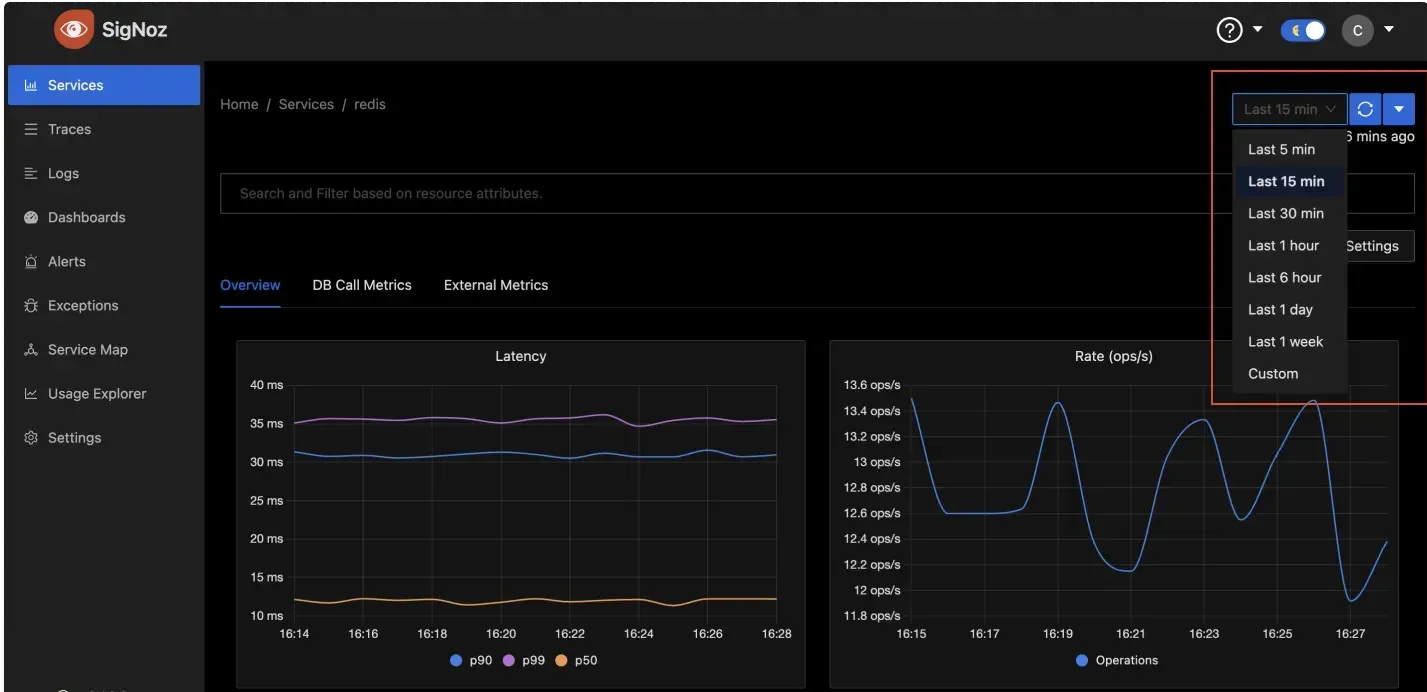
Task: Open Usage Explorer in the sidebar
Action: coord(104,393)
